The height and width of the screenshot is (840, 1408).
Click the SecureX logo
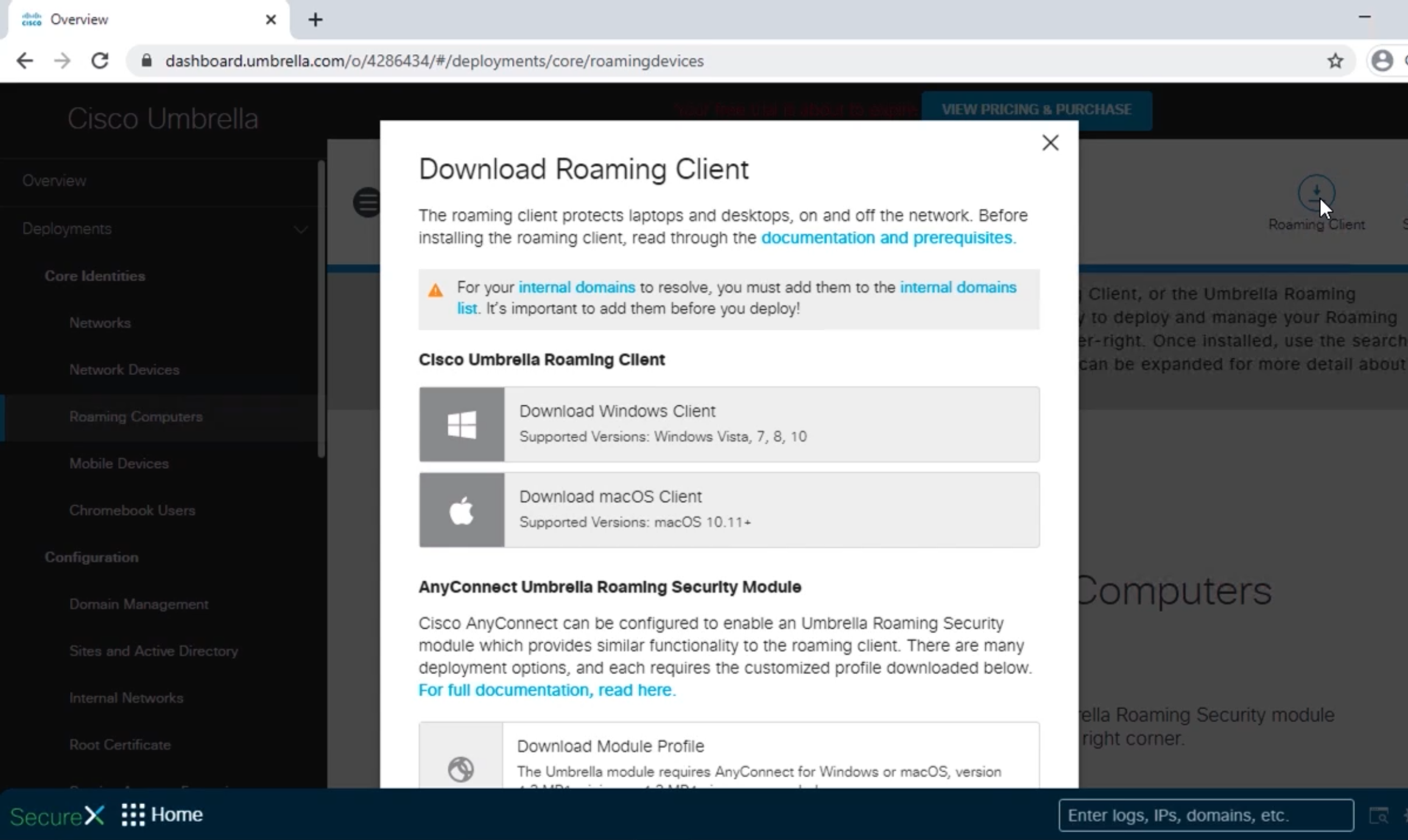[x=57, y=816]
